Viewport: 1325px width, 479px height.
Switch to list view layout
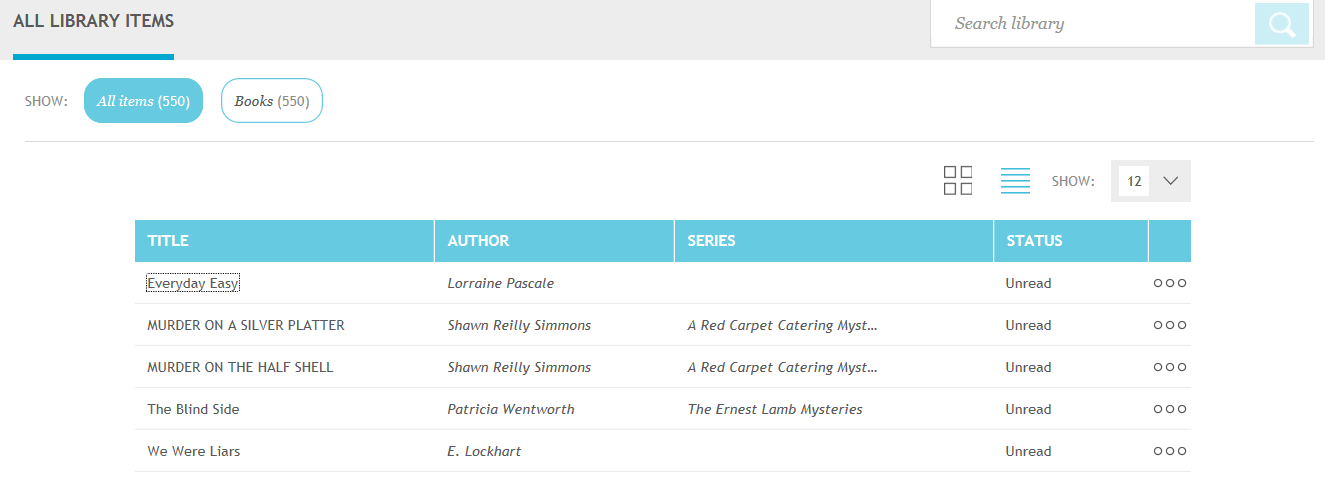pyautogui.click(x=1015, y=181)
